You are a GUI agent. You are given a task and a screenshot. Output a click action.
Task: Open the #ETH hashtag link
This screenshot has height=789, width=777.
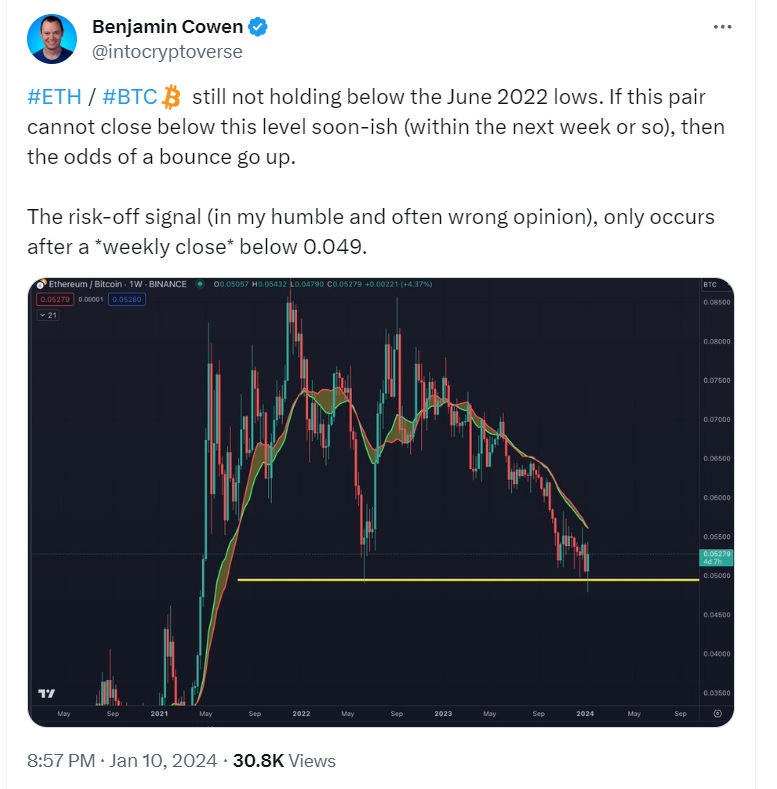pos(54,97)
